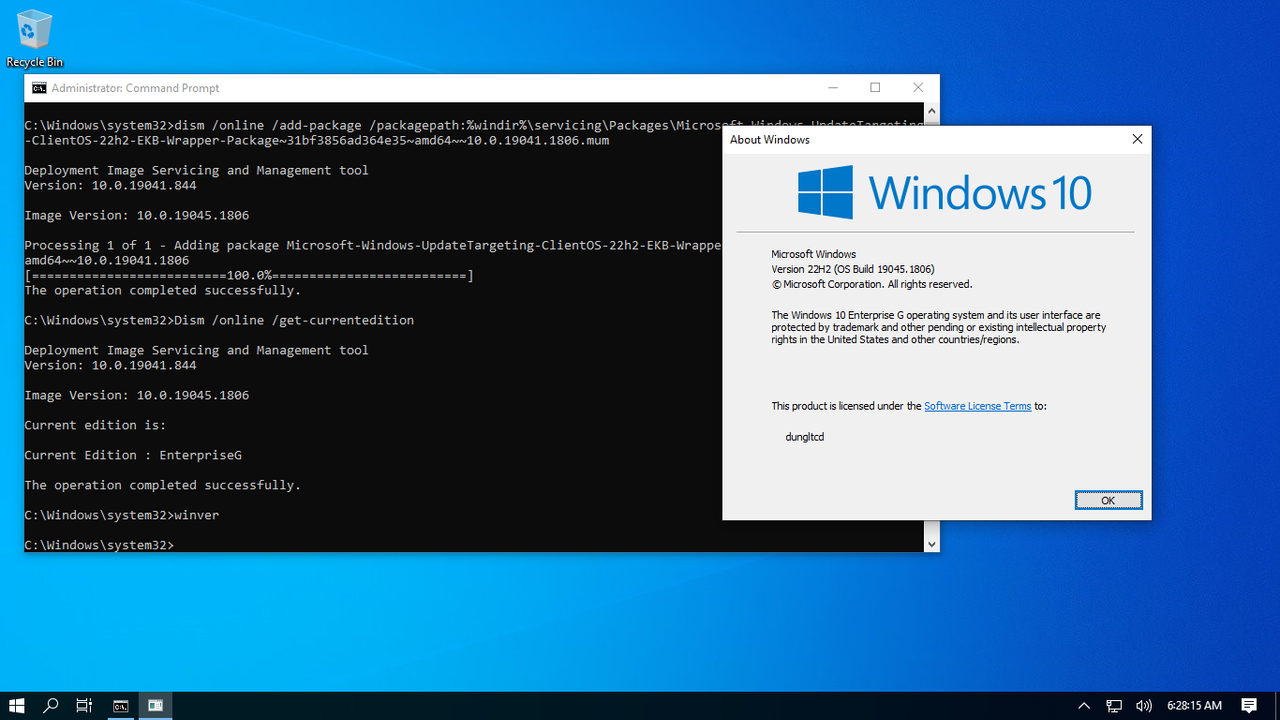Click the last C:\Windows\system32> prompt line
The height and width of the screenshot is (720, 1280).
click(x=99, y=545)
